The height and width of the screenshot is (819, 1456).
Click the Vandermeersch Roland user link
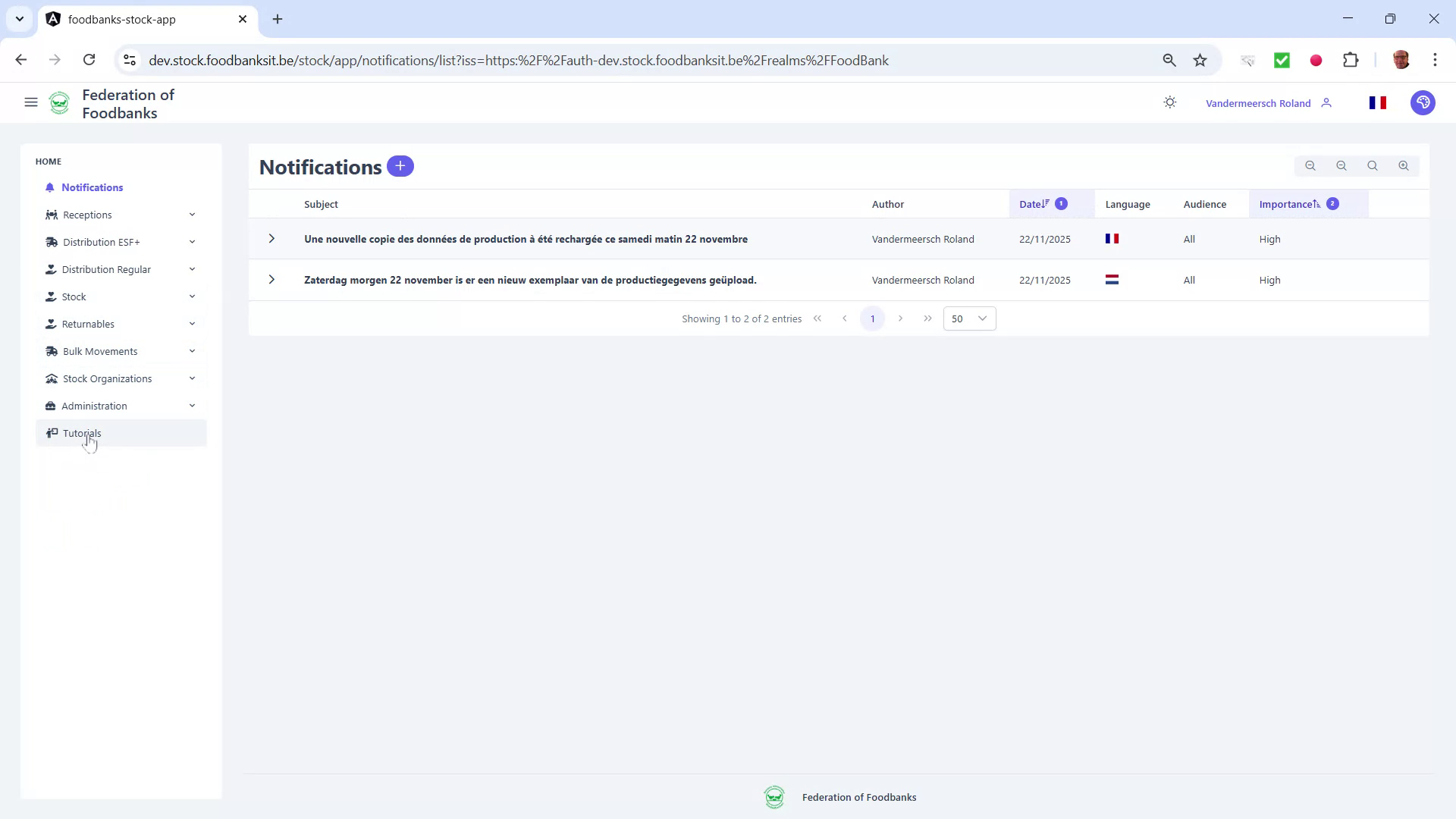pyautogui.click(x=1258, y=102)
